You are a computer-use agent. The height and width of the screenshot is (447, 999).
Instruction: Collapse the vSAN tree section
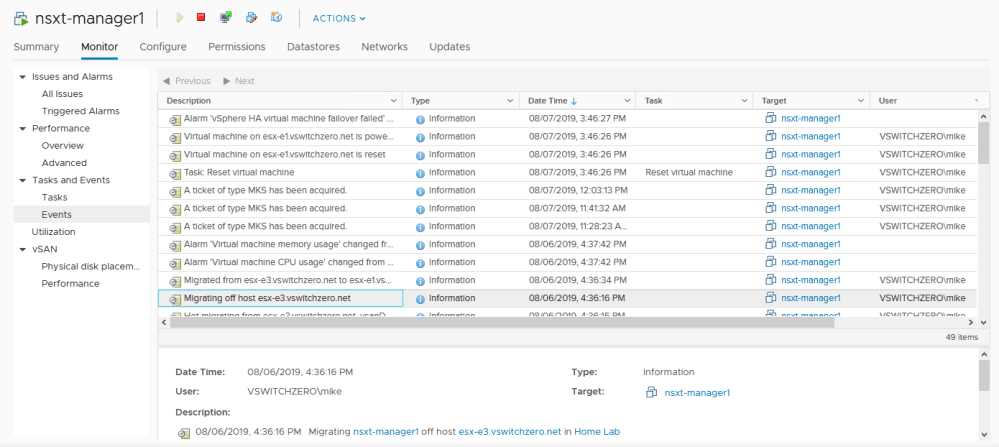23,249
